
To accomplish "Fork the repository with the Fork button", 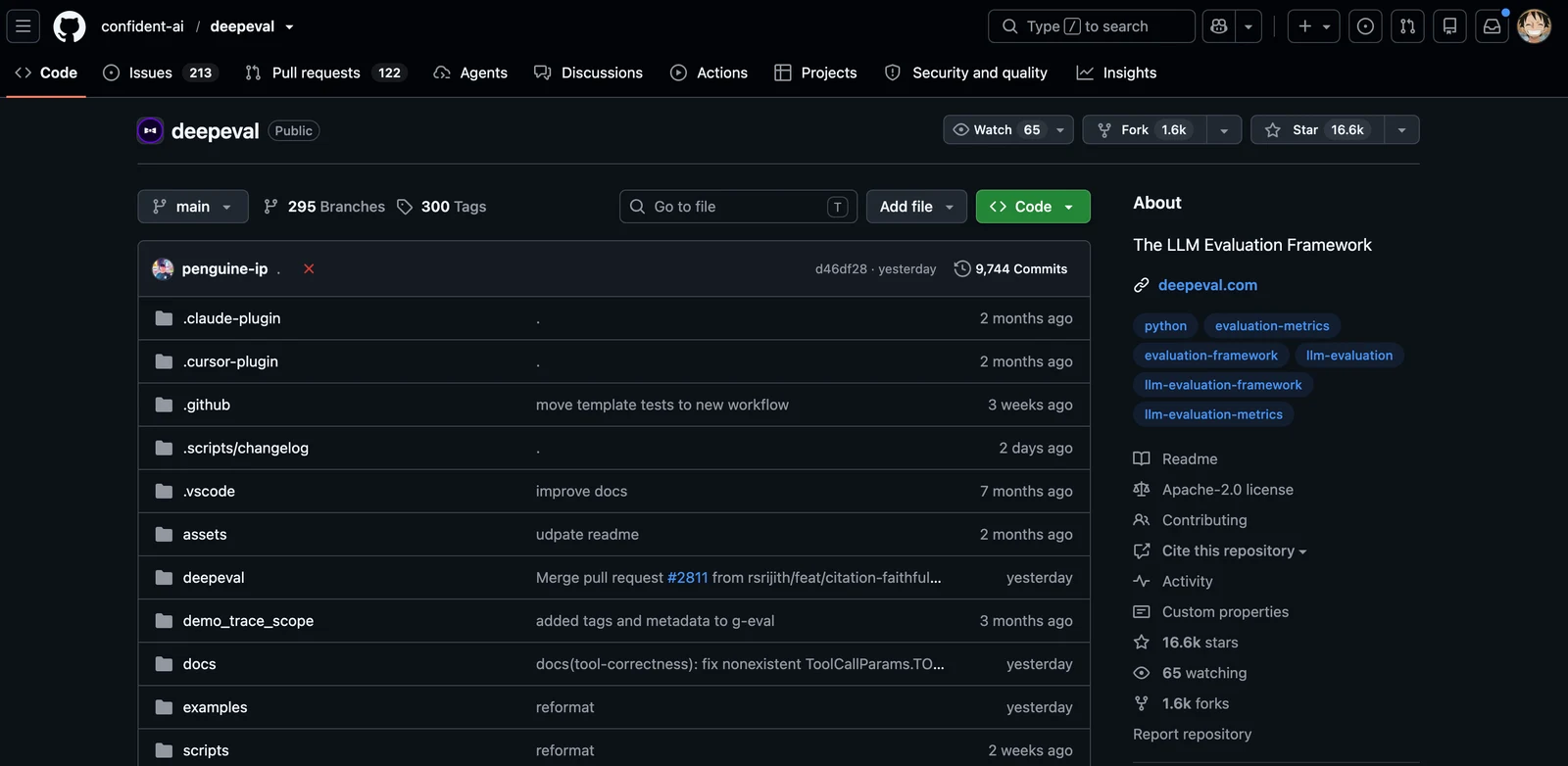I will point(1145,130).
